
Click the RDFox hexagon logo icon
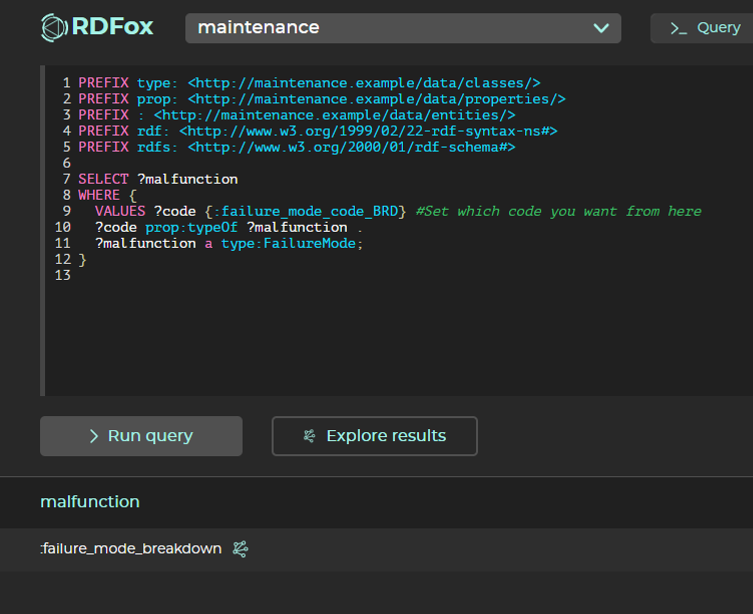[54, 27]
